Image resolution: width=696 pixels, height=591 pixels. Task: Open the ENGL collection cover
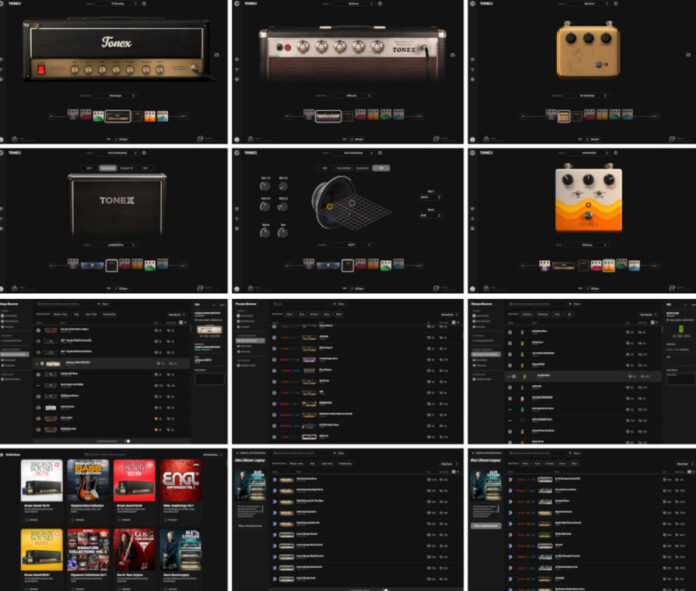tap(181, 480)
